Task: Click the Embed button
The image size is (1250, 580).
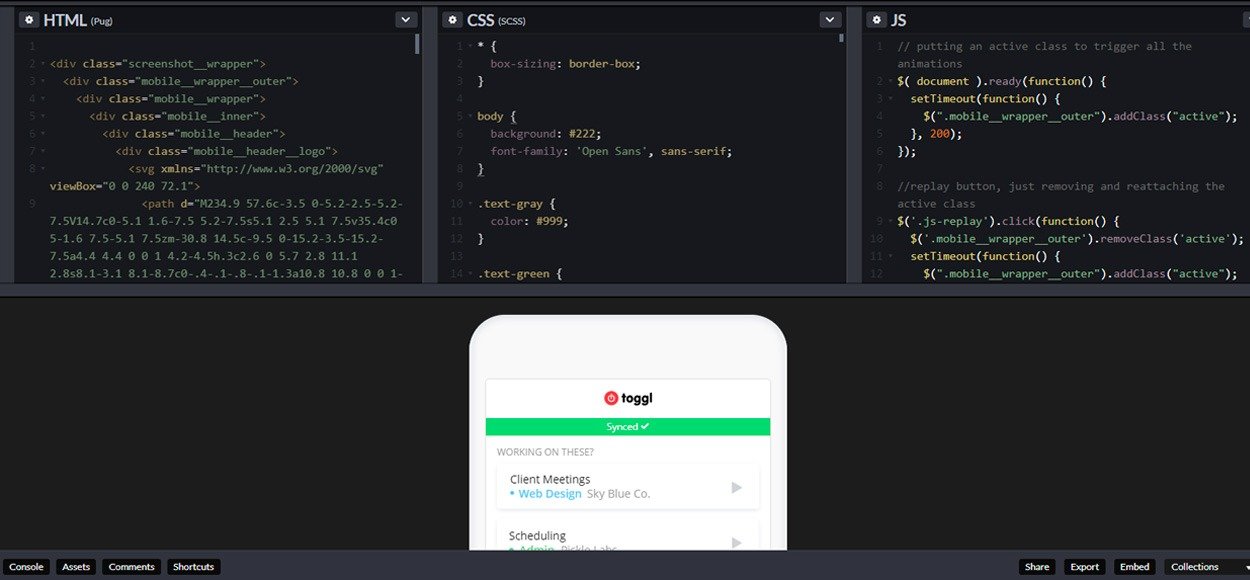Action: coord(1134,567)
